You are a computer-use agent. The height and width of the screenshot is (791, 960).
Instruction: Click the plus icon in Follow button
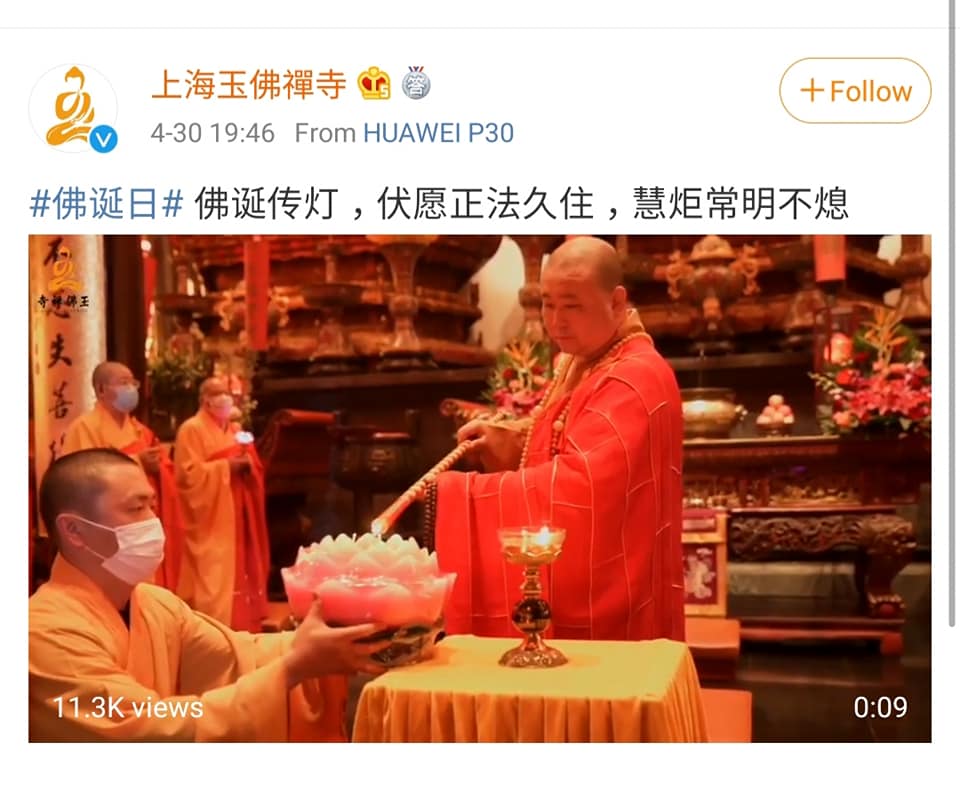(x=812, y=91)
